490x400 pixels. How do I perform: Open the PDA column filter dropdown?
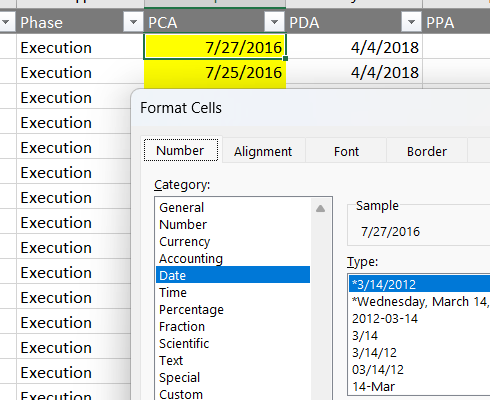click(411, 22)
